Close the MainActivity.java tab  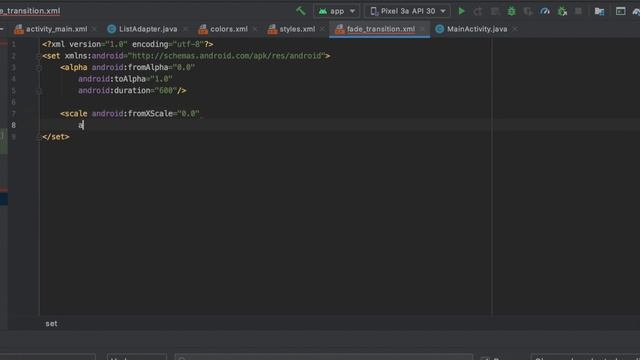pos(515,29)
